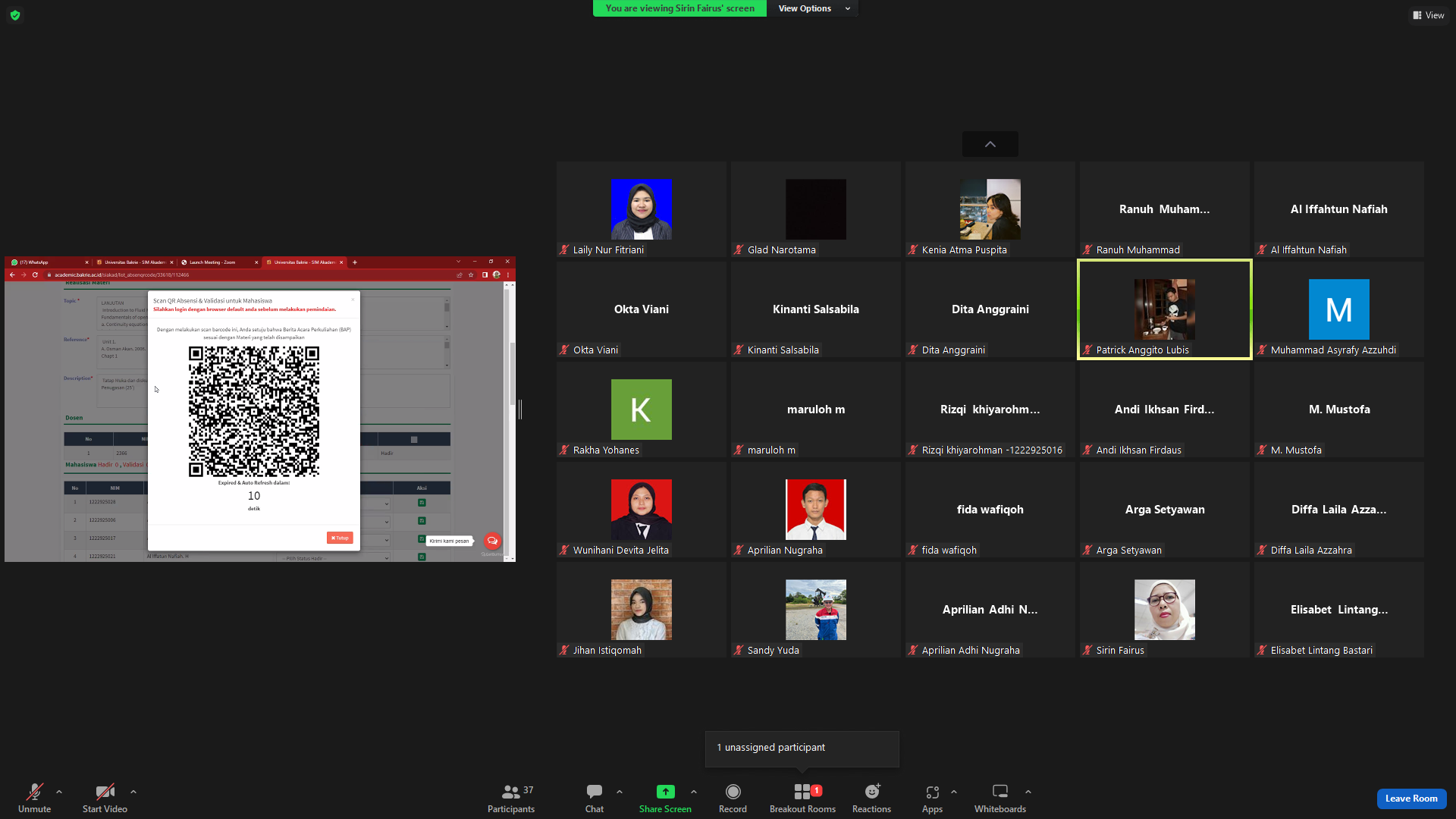The image size is (1456, 819).
Task: Open Breakout Rooms
Action: pyautogui.click(x=802, y=799)
